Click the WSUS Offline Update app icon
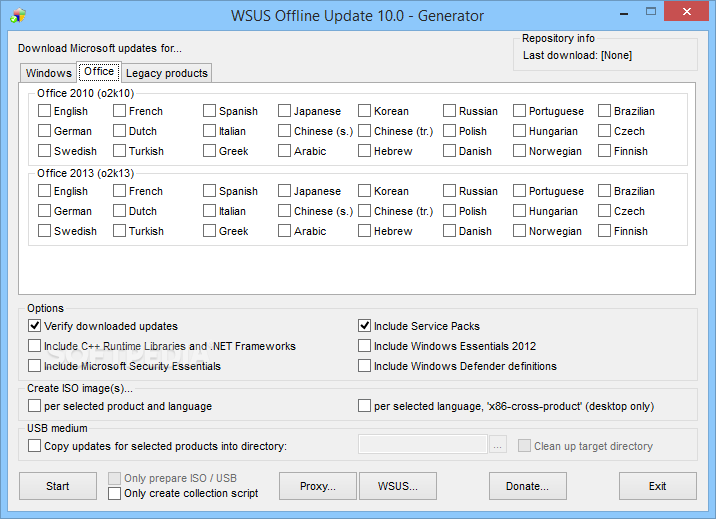Viewport: 716px width, 519px height. 18,15
